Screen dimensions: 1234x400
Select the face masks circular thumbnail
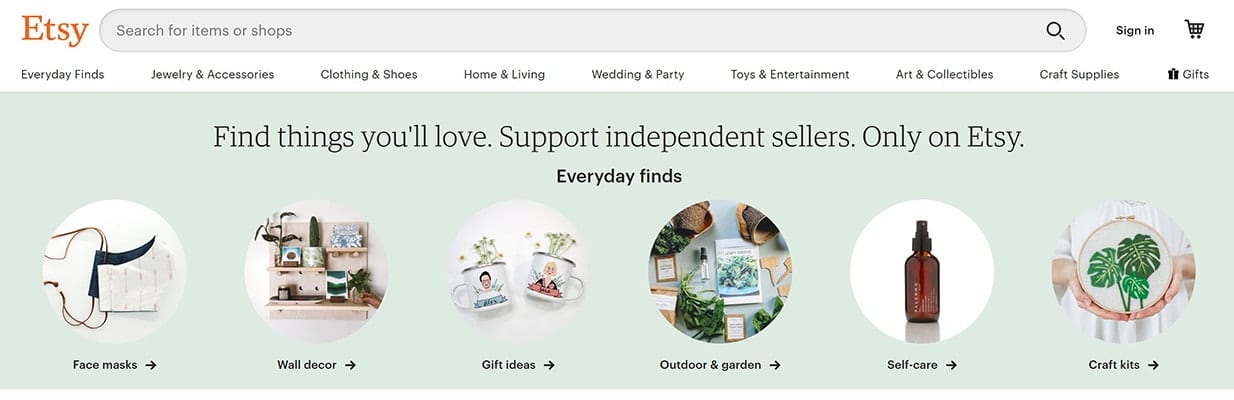point(114,271)
